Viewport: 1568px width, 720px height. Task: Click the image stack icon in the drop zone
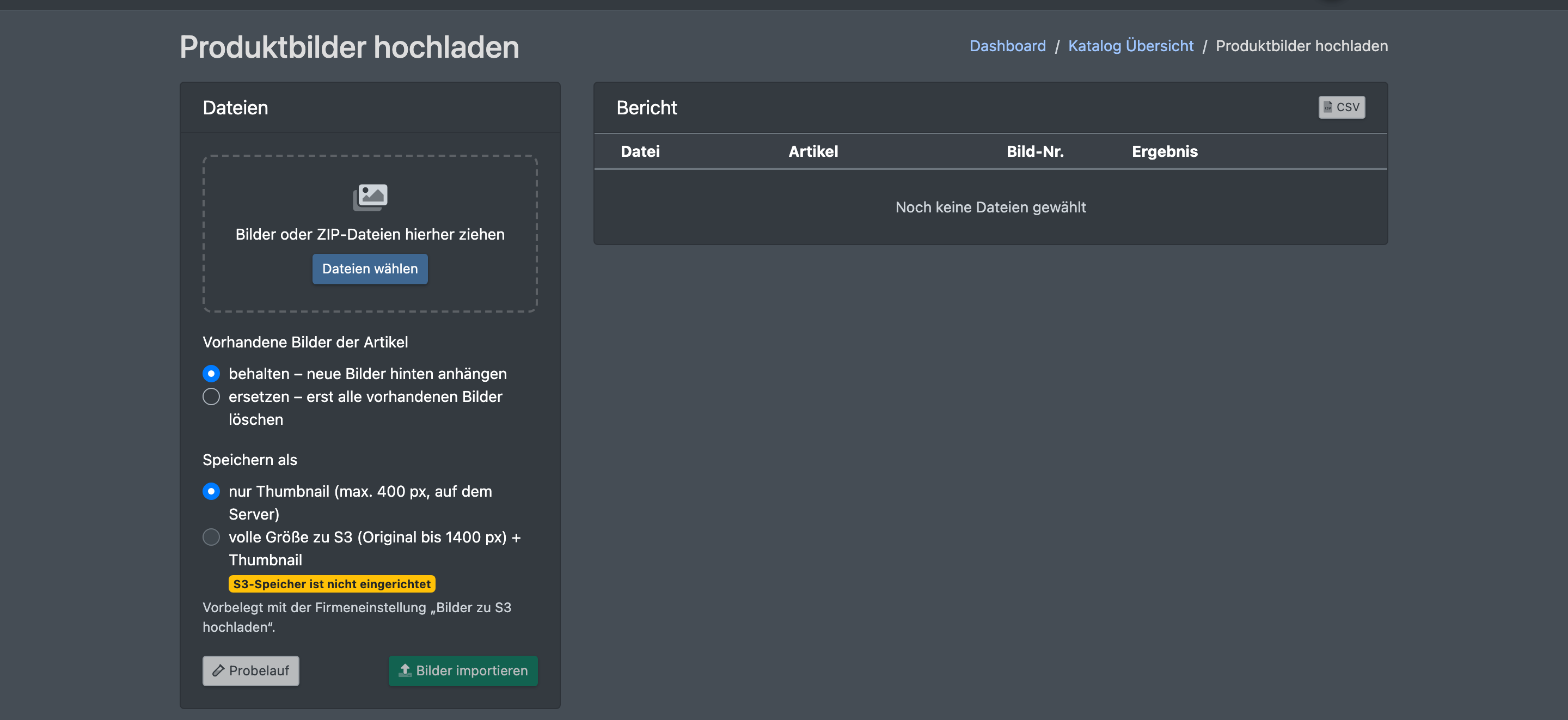(370, 197)
